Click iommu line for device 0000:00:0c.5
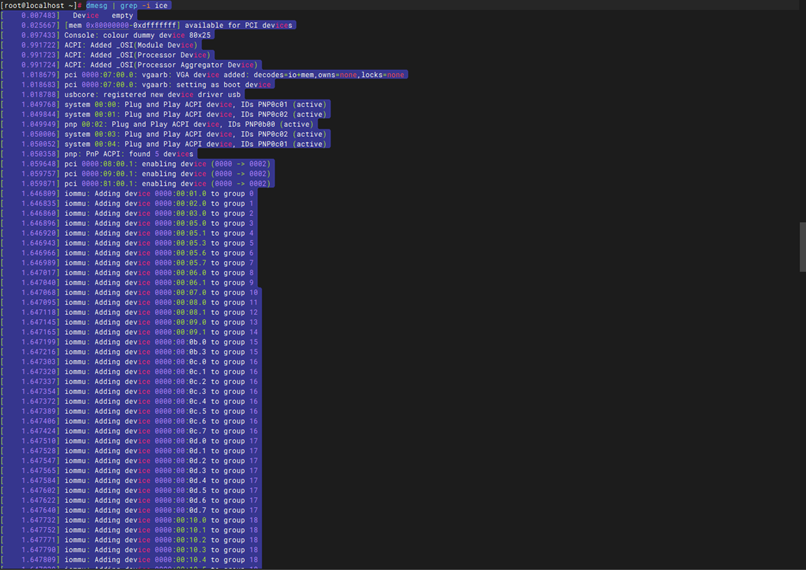This screenshot has height=570, width=806. [131, 411]
